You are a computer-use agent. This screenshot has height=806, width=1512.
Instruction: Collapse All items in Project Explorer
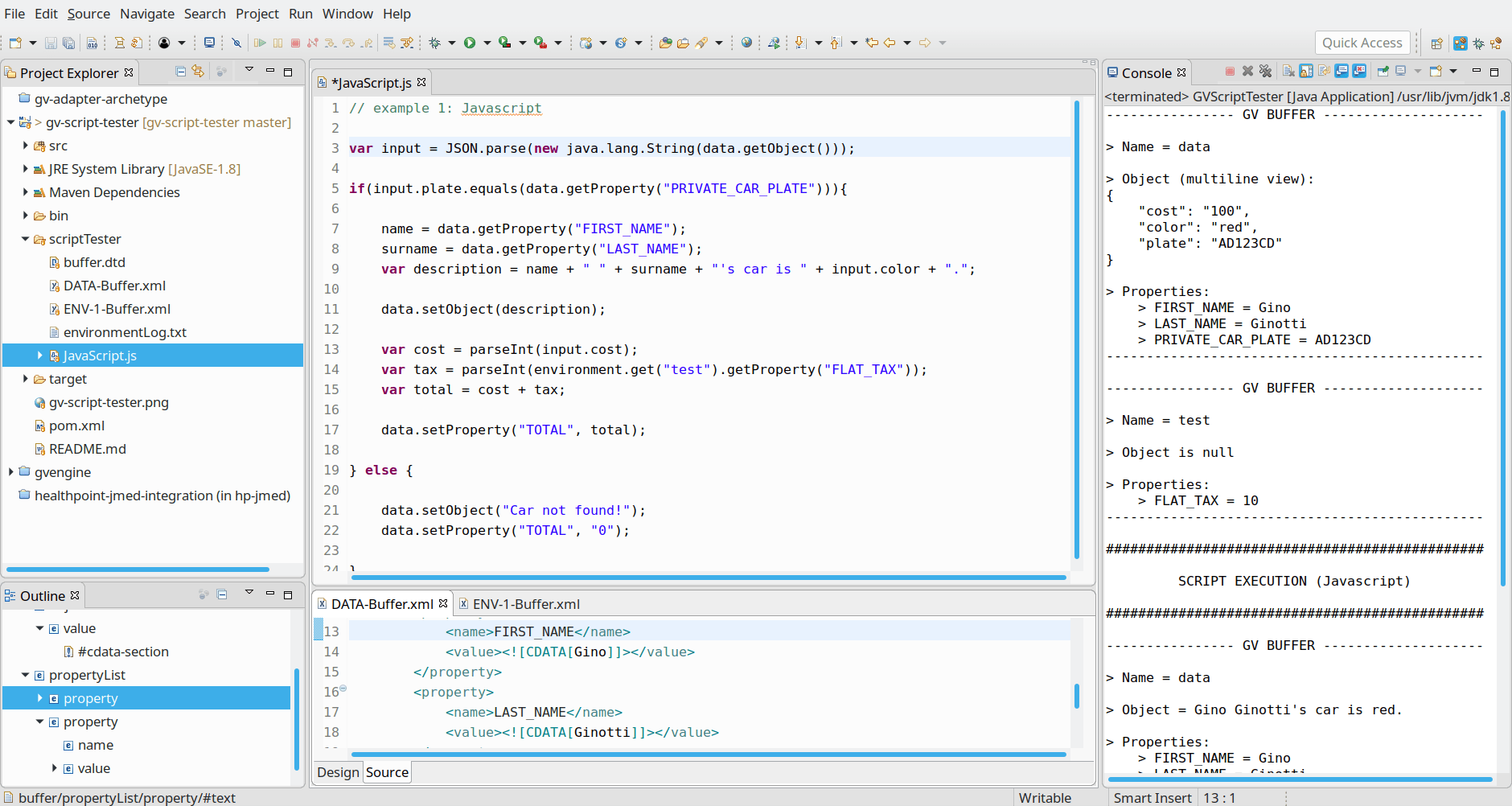point(179,72)
